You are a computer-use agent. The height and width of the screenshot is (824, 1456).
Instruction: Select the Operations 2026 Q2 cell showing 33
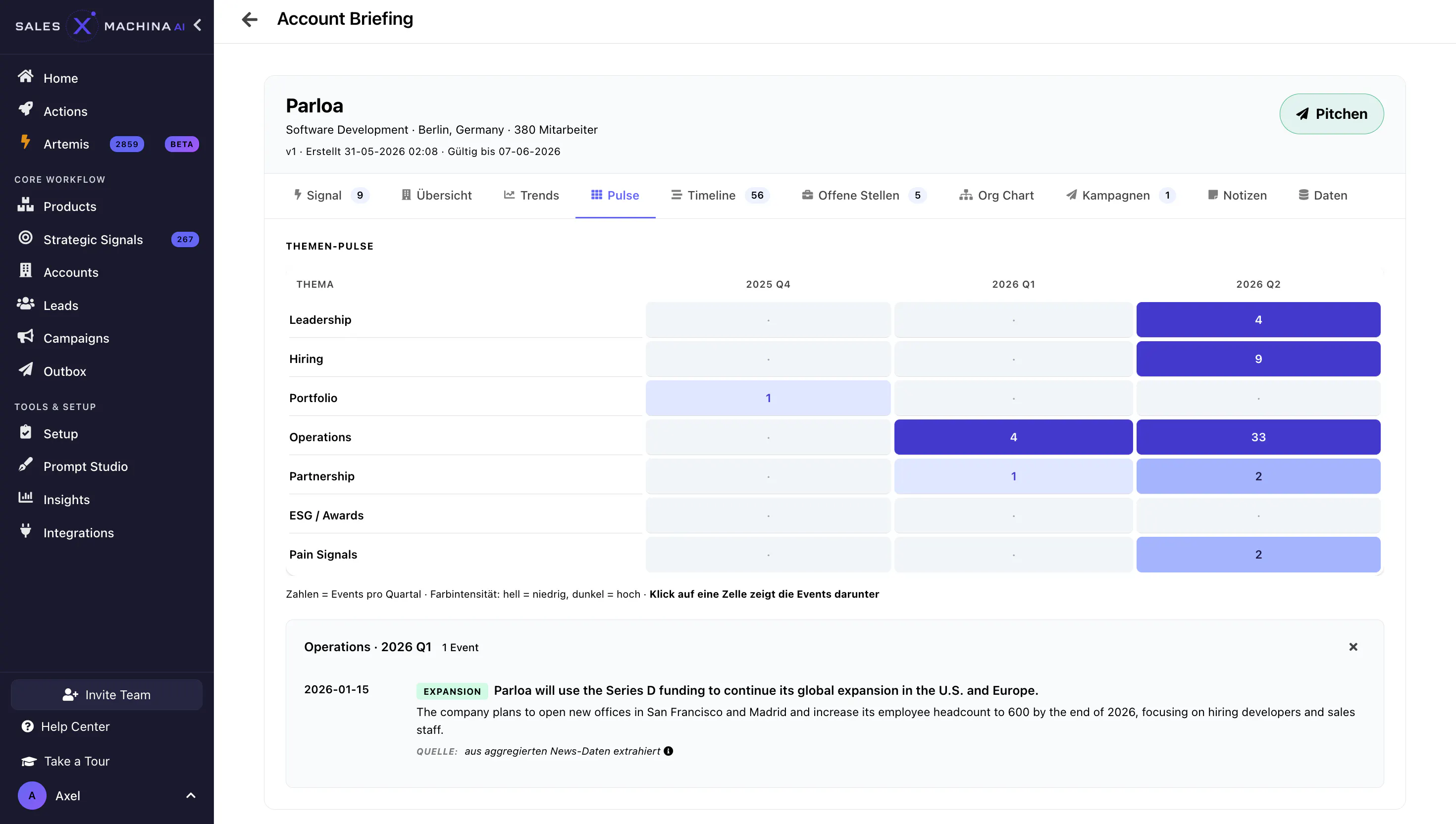click(1258, 437)
